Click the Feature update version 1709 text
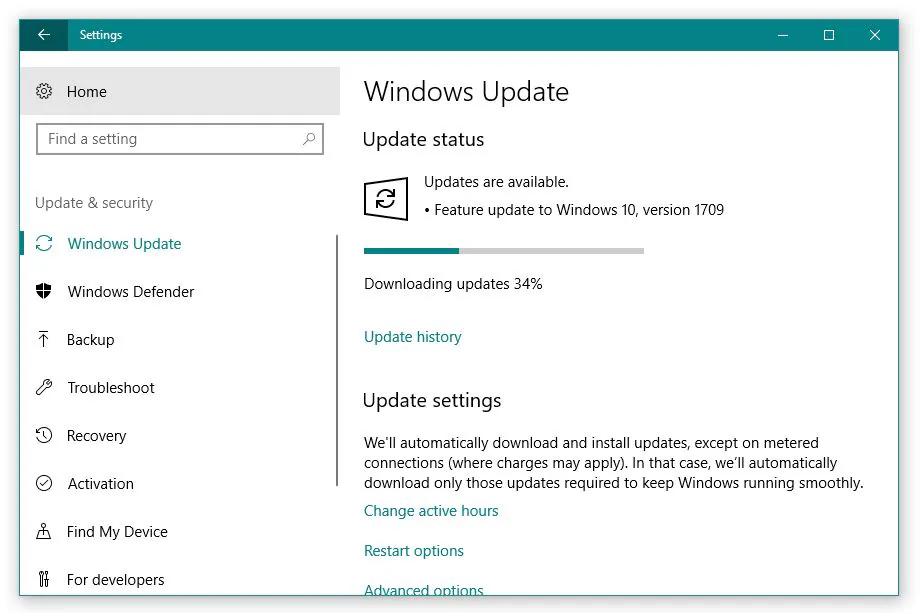The height and width of the screenshot is (613, 921). pyautogui.click(x=579, y=210)
